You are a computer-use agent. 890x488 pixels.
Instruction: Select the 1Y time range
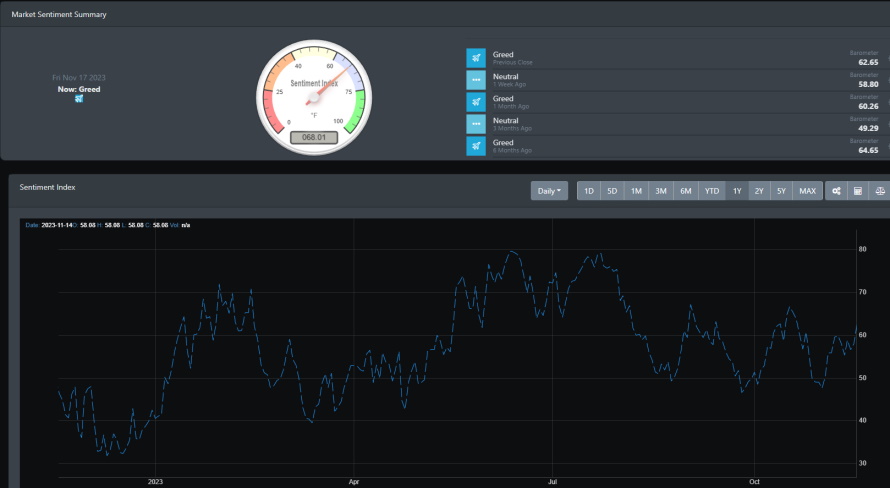pos(737,191)
